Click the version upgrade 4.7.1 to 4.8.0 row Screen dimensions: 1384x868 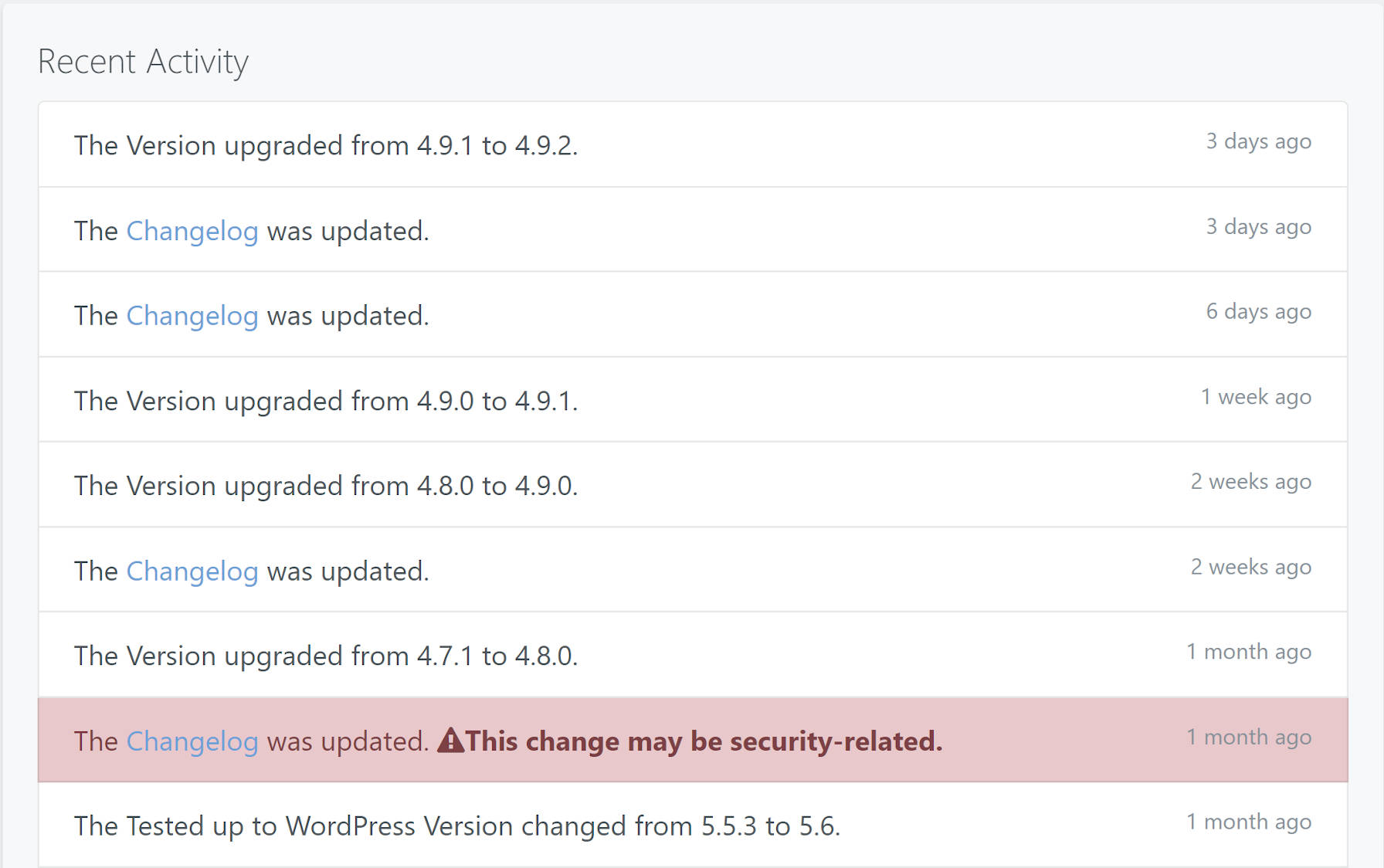(327, 656)
